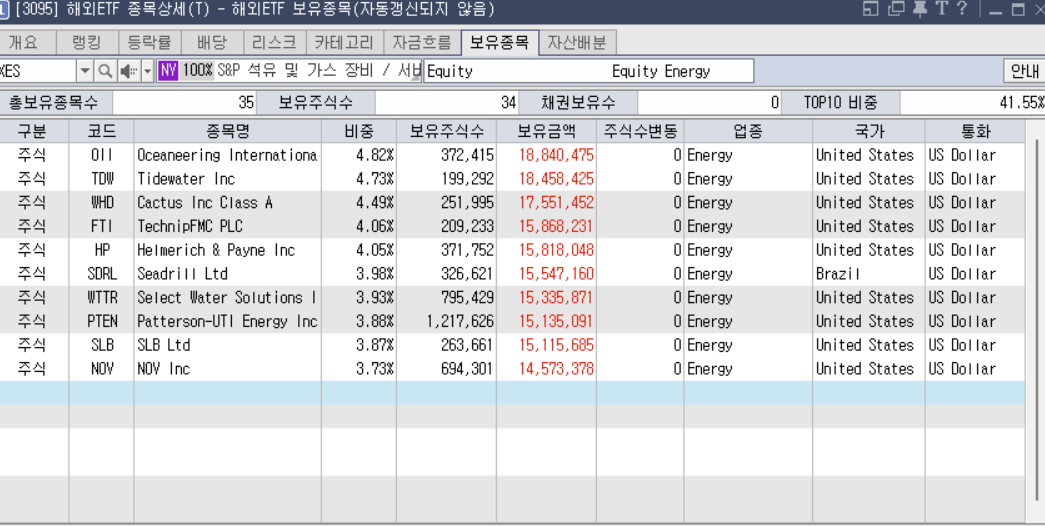Click the speaker sound icon
Viewport: 1045px width, 526px height.
coord(129,71)
